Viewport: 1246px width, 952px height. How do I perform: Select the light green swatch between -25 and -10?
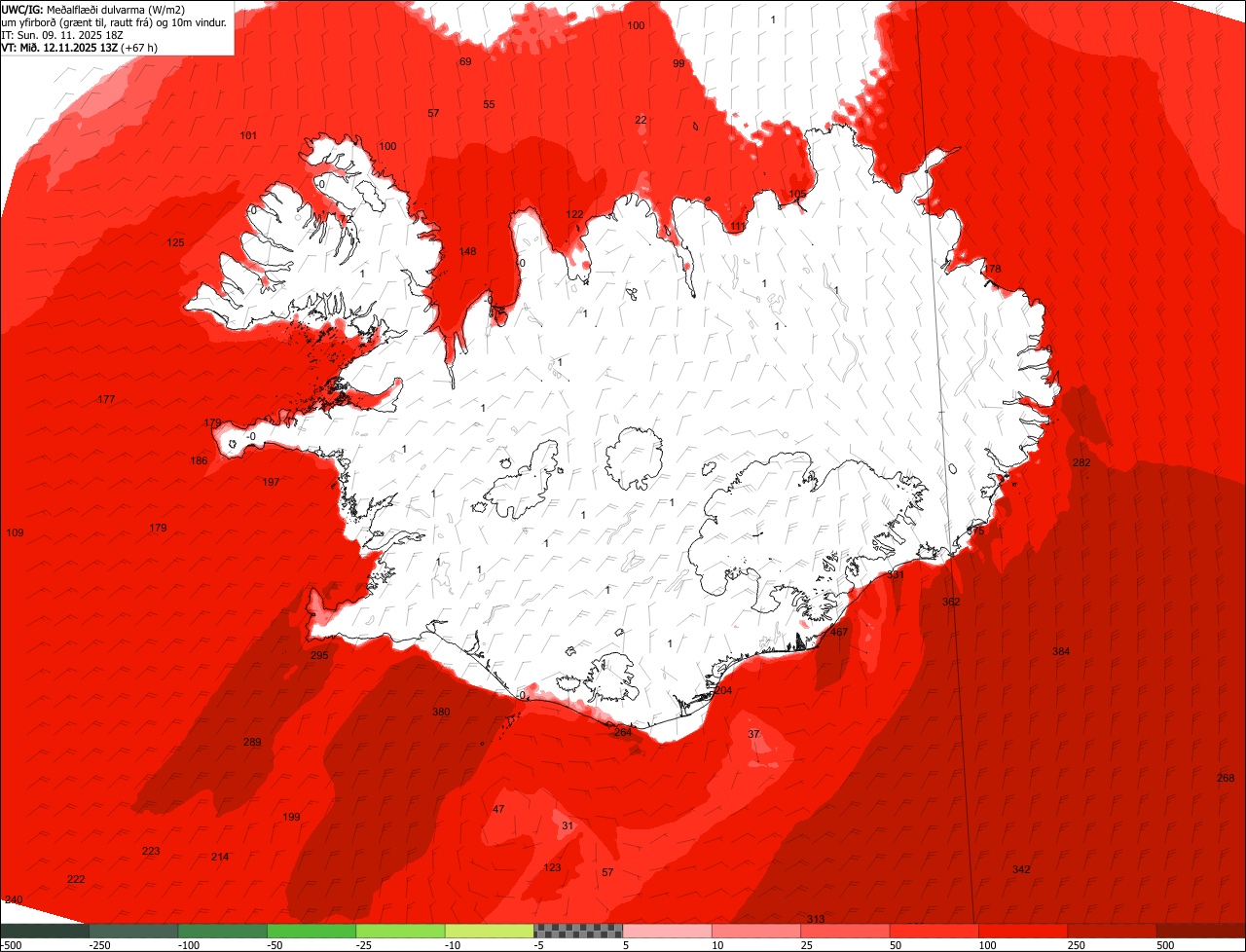click(x=400, y=931)
